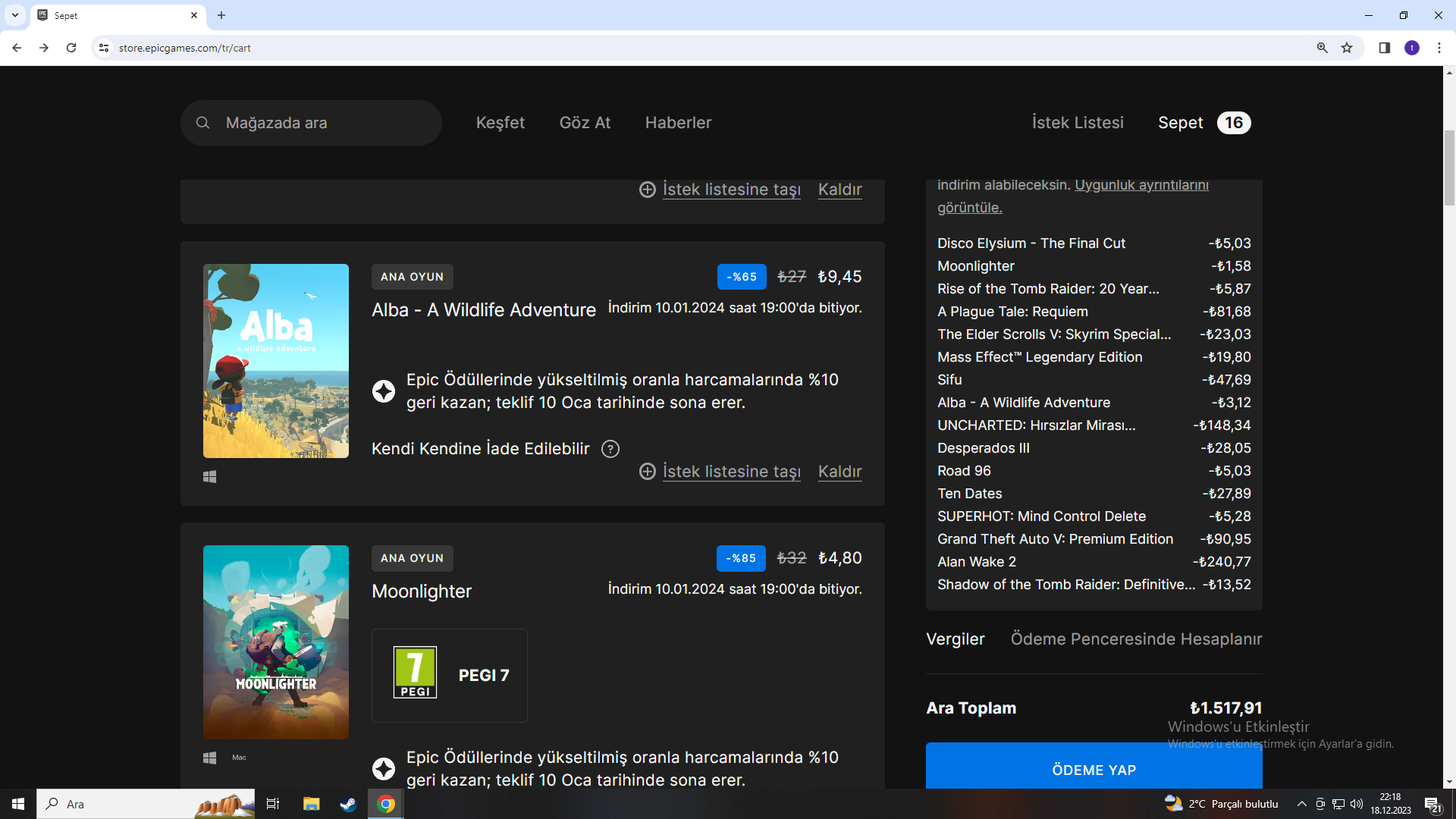Open the Uygunluk ayrıntılarını görüntüle link
The image size is (1456, 819).
1141,185
